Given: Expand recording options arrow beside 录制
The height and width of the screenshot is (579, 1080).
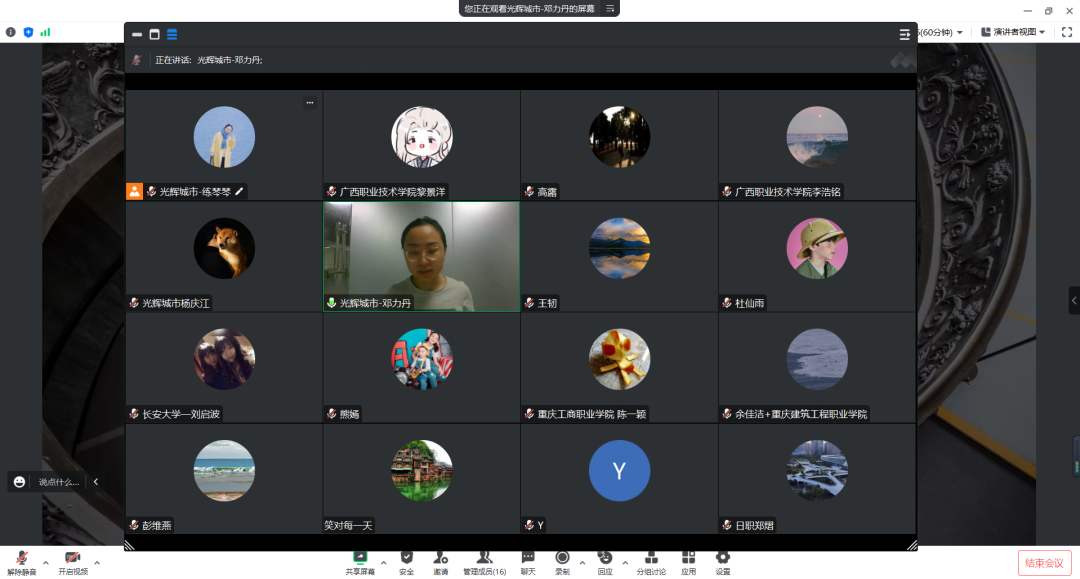Looking at the screenshot, I should pos(582,562).
